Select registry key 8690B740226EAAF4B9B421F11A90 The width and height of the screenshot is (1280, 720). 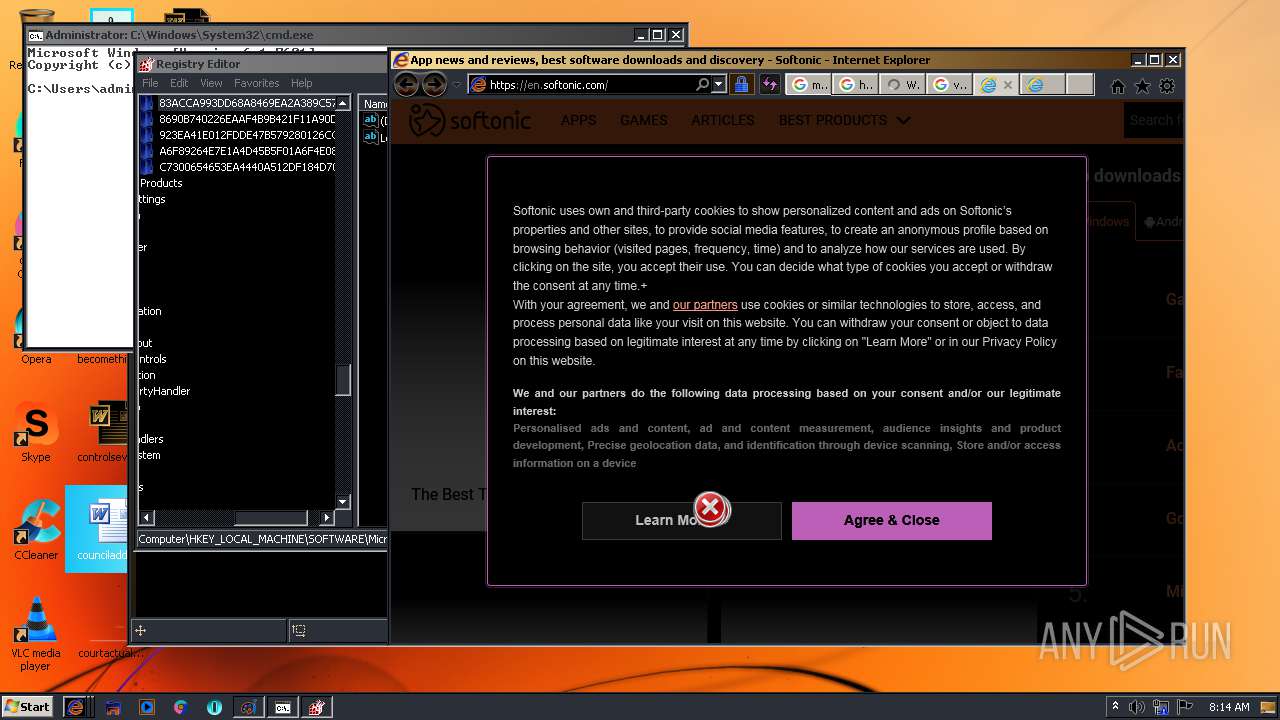tap(246, 119)
